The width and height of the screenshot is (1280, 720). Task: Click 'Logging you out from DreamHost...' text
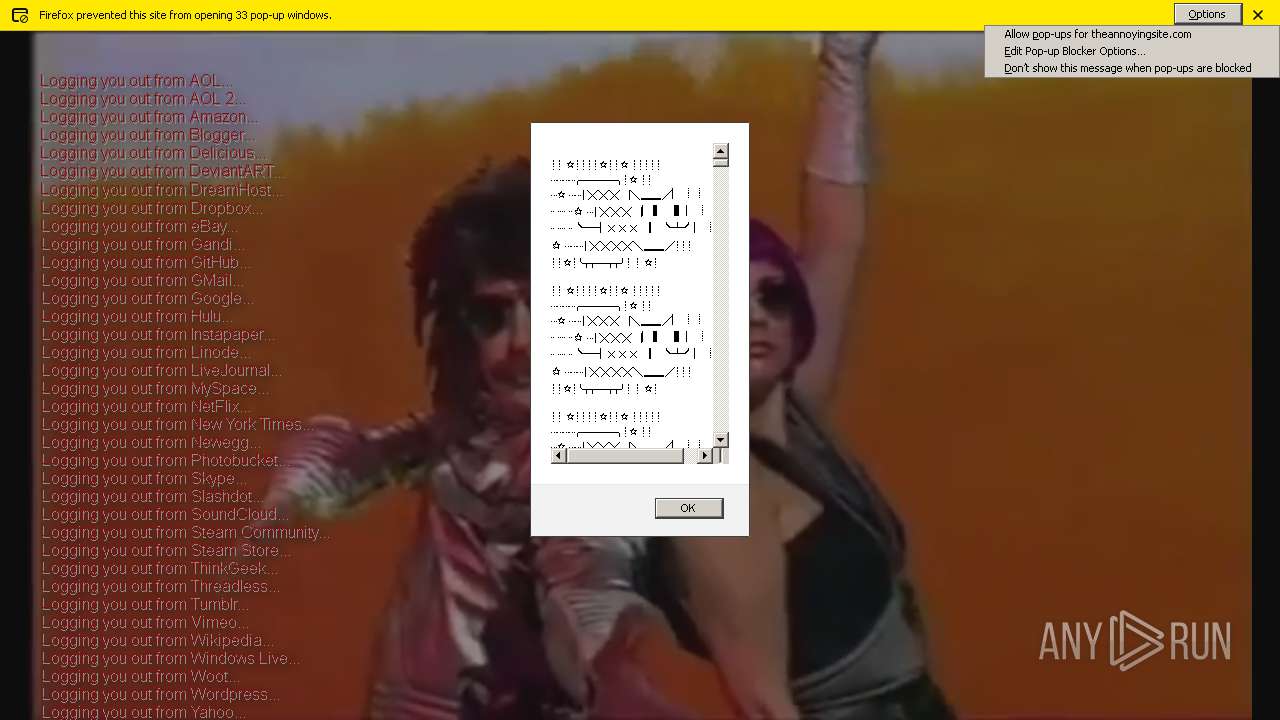(162, 190)
